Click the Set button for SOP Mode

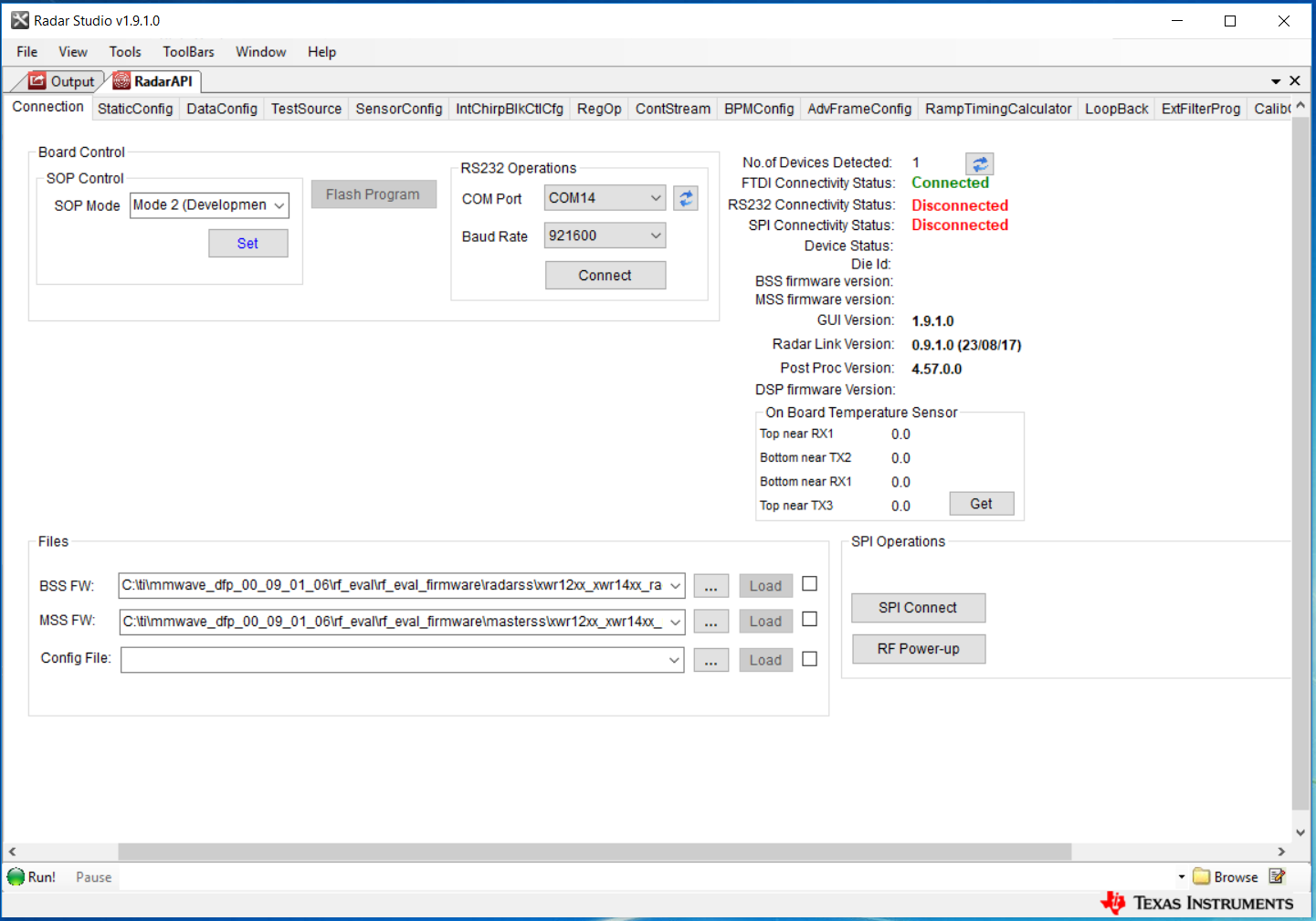pos(247,244)
